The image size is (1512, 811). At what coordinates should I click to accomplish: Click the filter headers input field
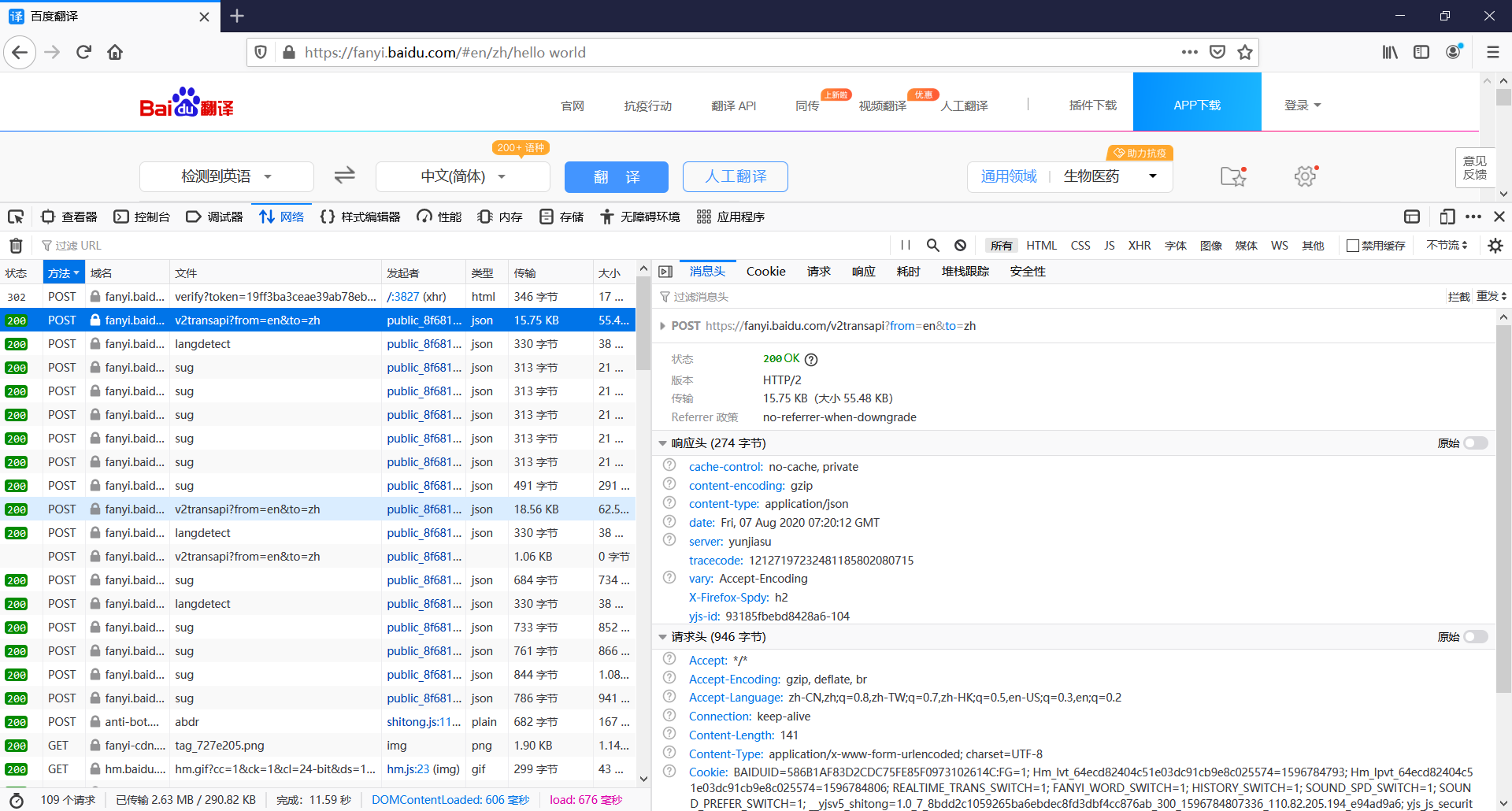coord(1047,297)
